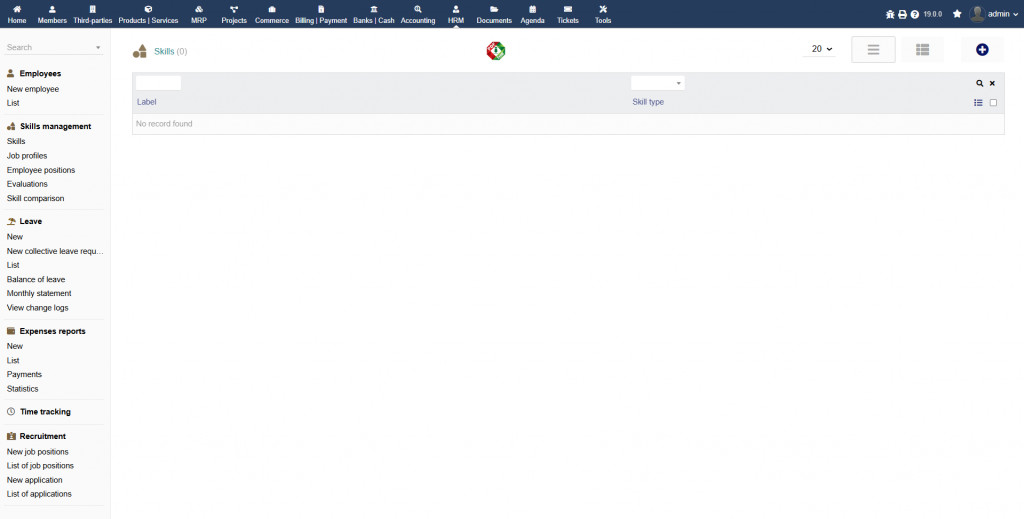Open the Projects module
This screenshot has height=519, width=1024.
[x=234, y=14]
